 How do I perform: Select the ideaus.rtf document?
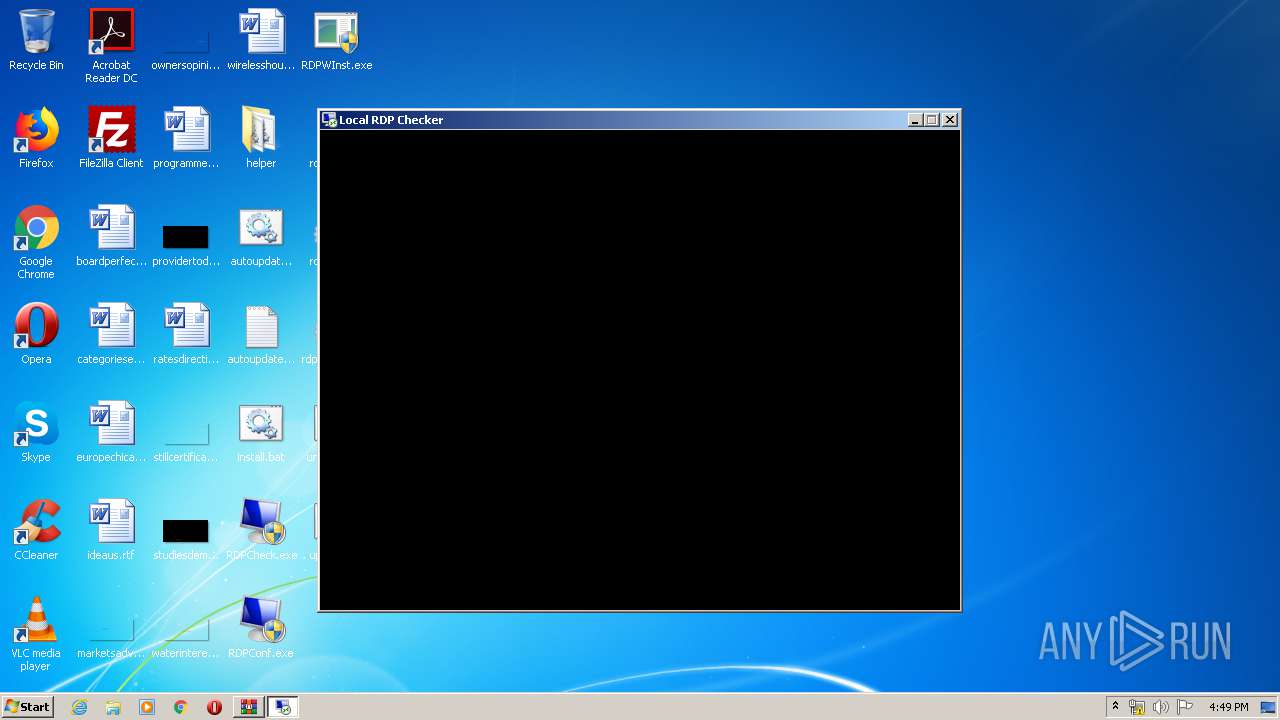(111, 530)
